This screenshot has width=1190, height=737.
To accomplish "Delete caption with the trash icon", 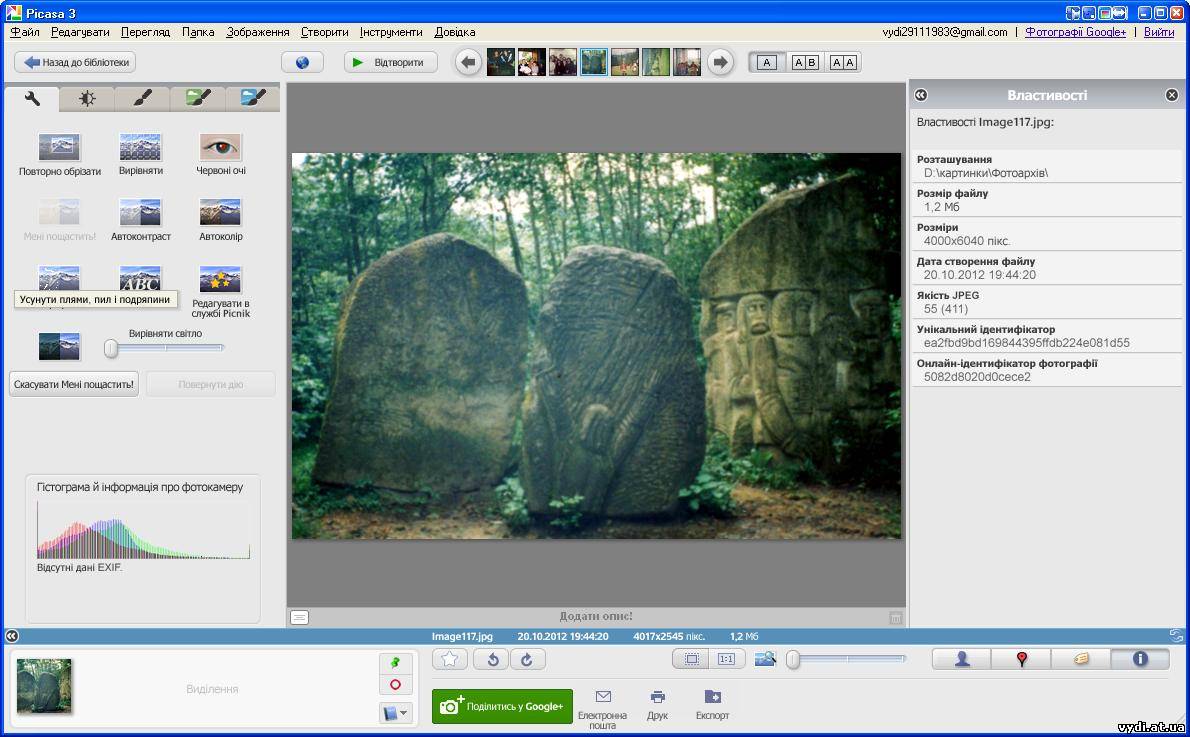I will (x=896, y=618).
